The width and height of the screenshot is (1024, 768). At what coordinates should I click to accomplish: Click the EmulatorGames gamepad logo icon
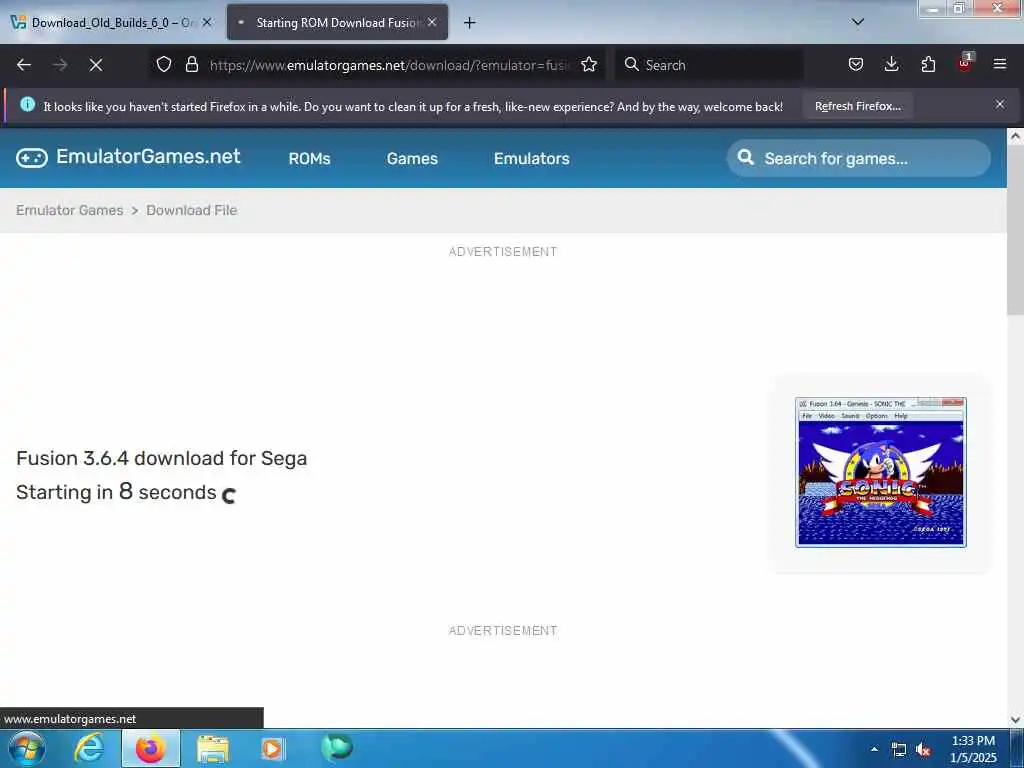(x=31, y=158)
